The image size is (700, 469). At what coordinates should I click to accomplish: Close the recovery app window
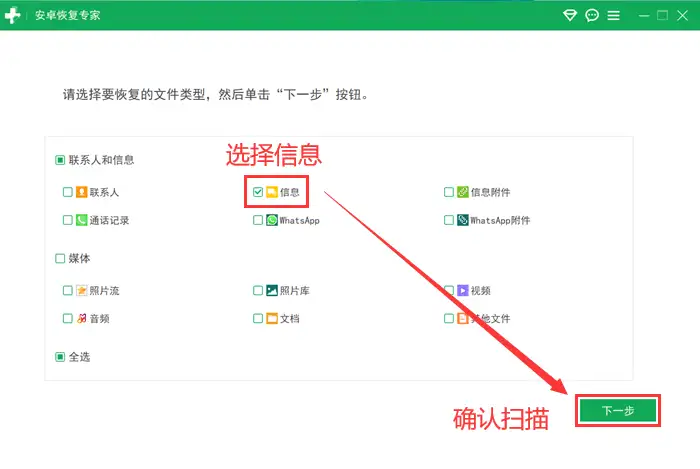pyautogui.click(x=682, y=16)
